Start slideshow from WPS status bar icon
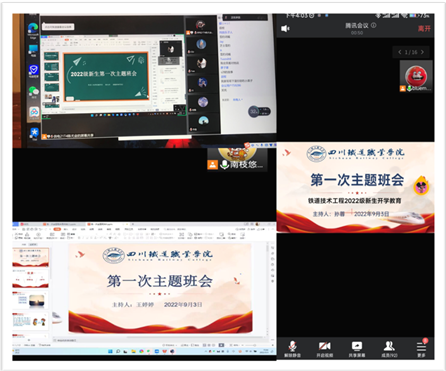Viewport: 446px width, 371px height. (x=221, y=345)
